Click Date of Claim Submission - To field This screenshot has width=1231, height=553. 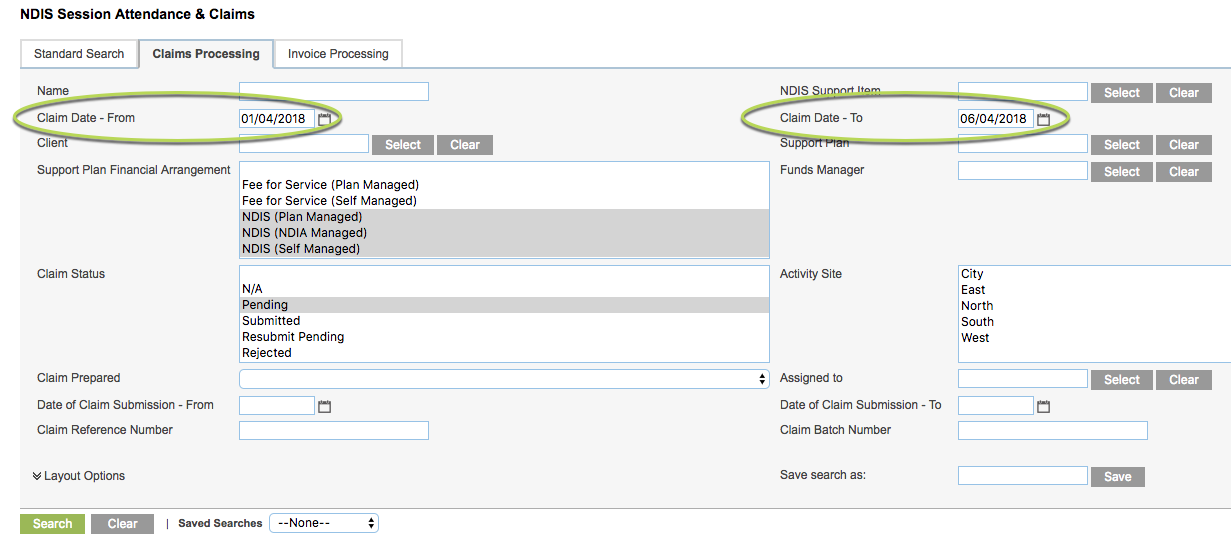point(996,405)
